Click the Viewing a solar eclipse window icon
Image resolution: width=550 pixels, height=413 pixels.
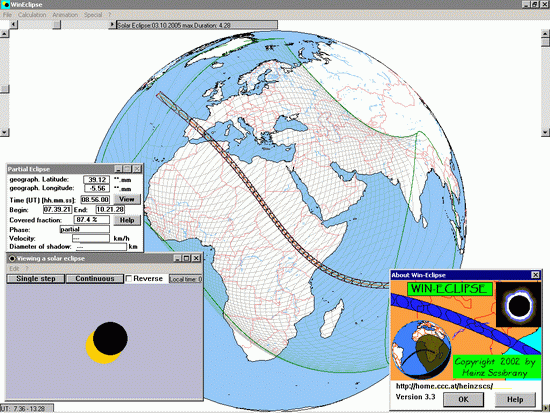point(12,258)
